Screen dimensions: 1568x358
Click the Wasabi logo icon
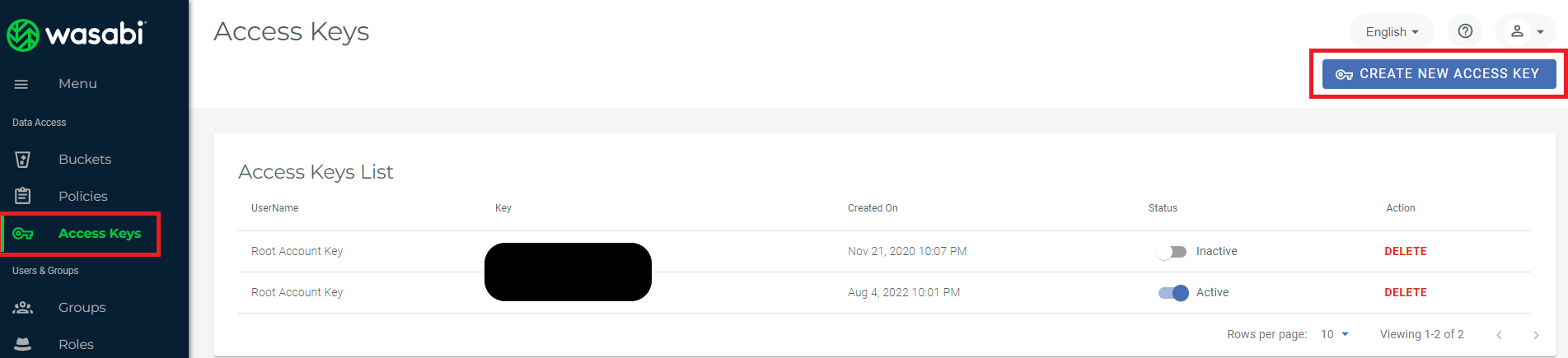[23, 35]
